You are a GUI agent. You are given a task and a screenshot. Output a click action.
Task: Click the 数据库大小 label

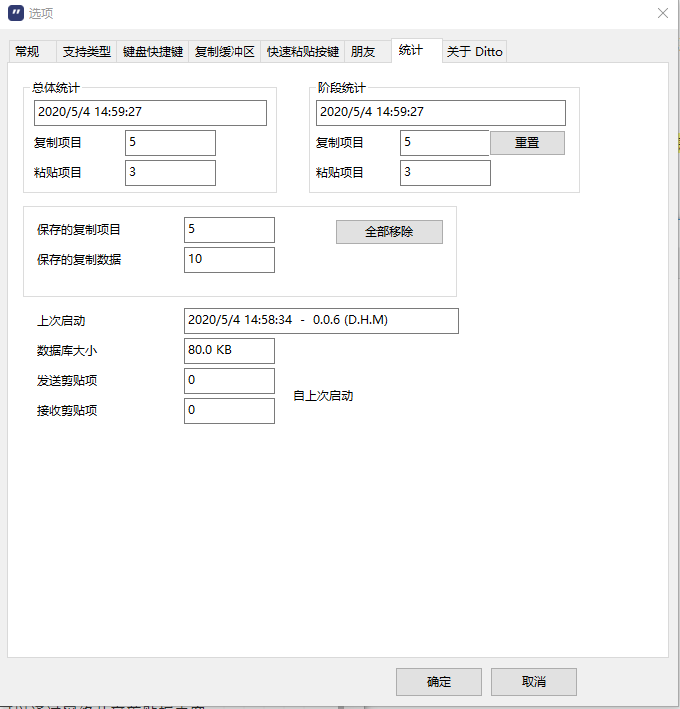(67, 351)
